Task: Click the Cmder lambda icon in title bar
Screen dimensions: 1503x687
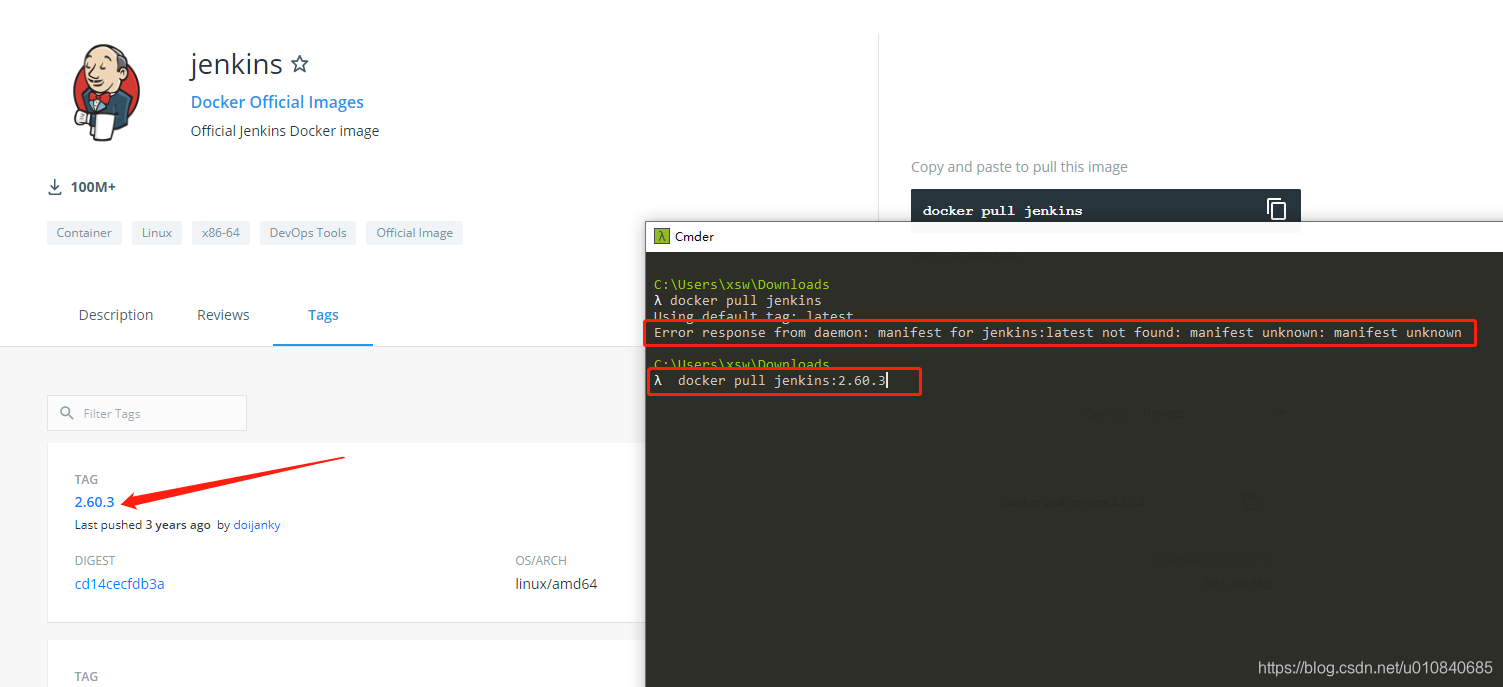Action: [x=662, y=237]
